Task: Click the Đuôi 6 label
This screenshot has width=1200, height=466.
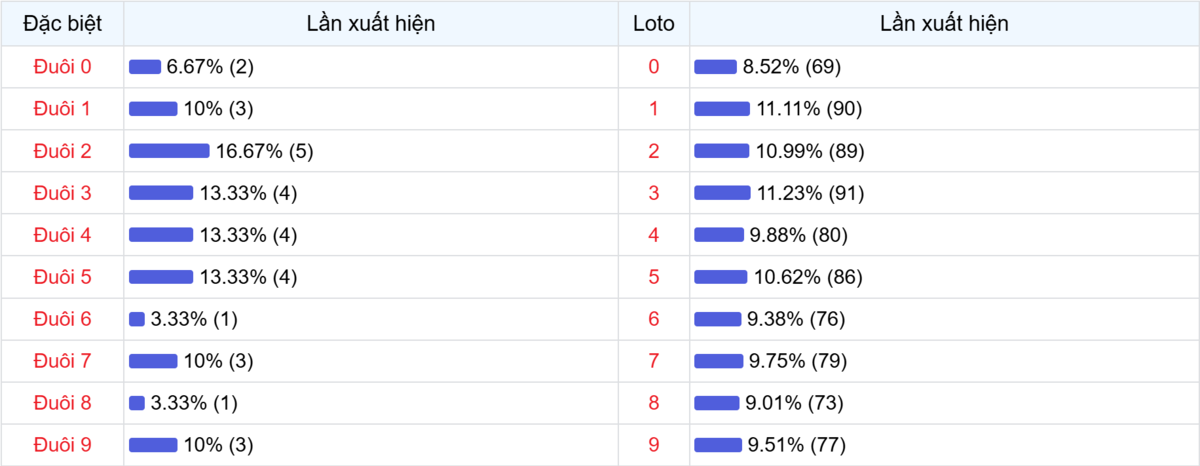Action: point(62,319)
